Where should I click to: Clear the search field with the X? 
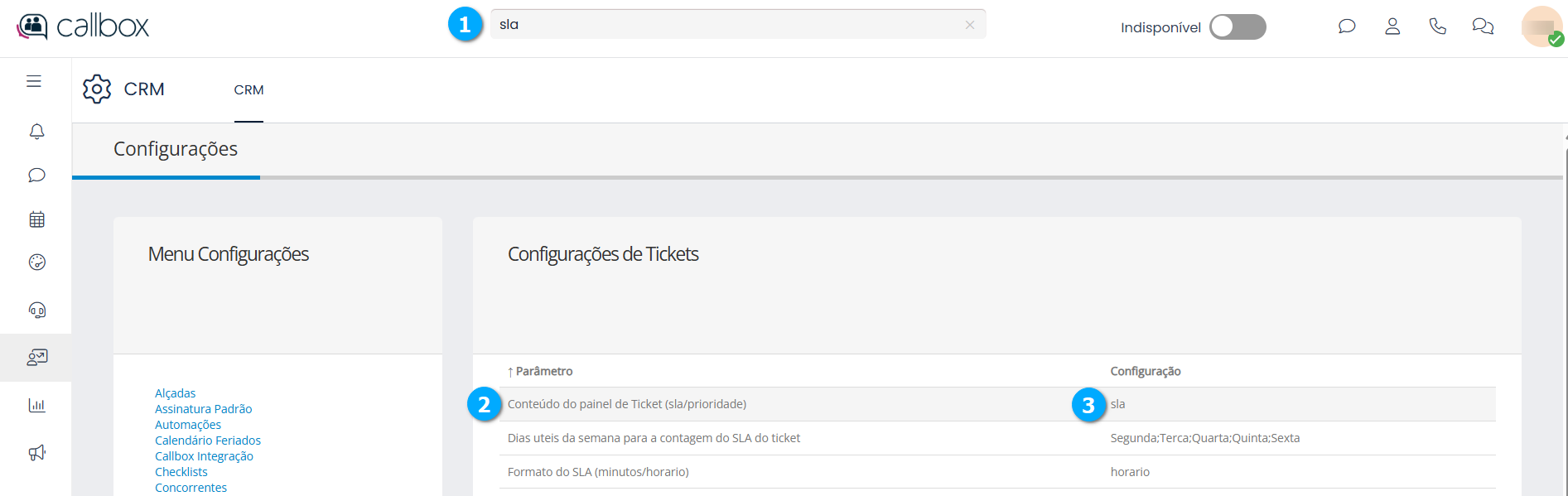[969, 25]
